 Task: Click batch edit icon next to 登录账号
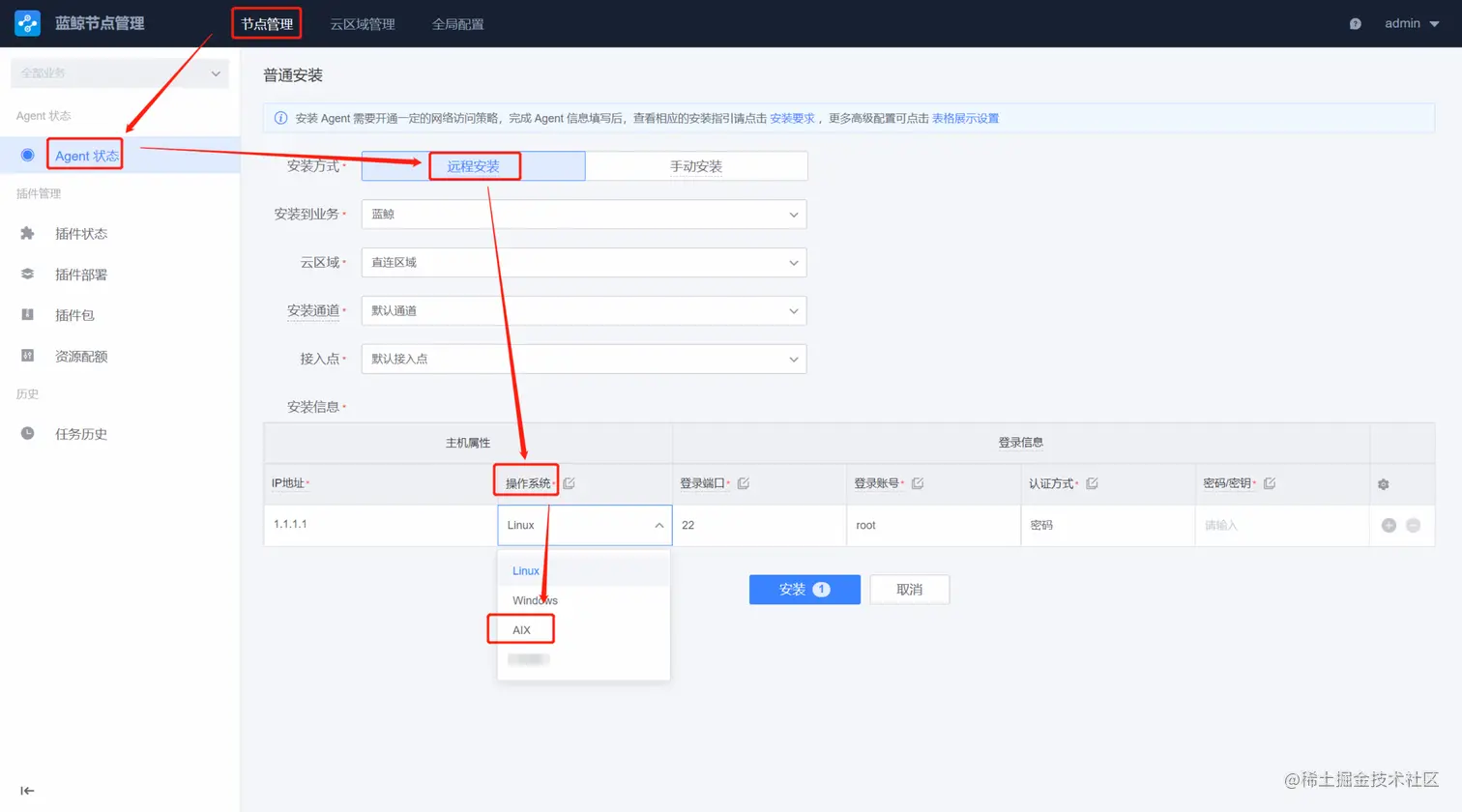[x=918, y=483]
